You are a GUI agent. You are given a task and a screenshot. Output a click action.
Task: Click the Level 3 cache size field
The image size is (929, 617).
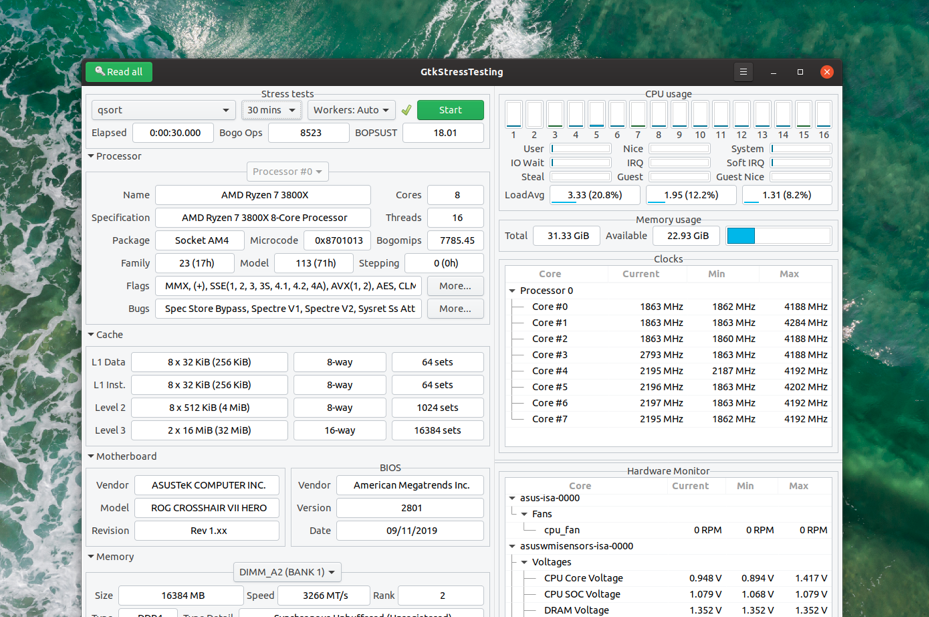pos(209,430)
